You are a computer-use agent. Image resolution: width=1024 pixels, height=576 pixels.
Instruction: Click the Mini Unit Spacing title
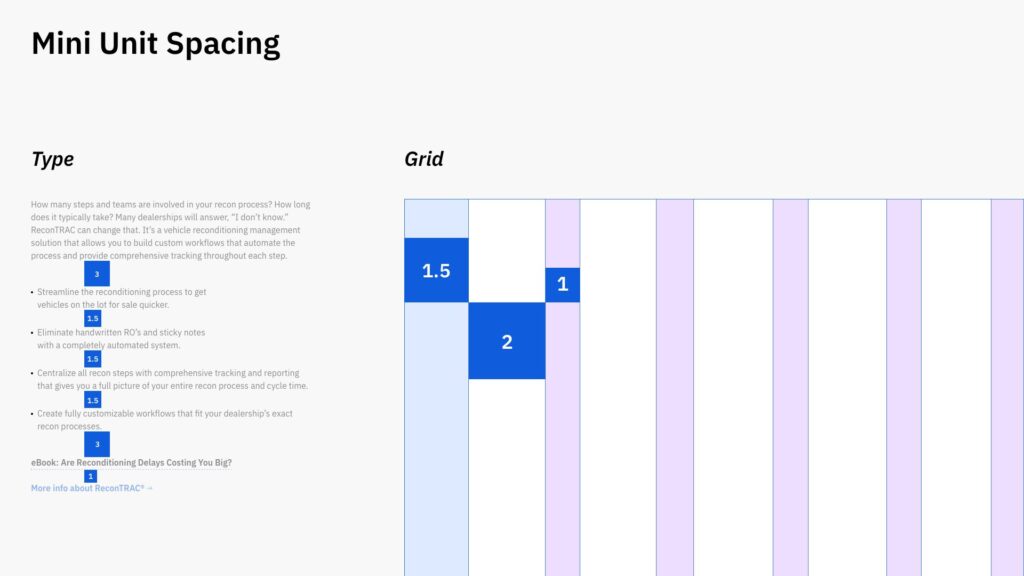point(155,44)
